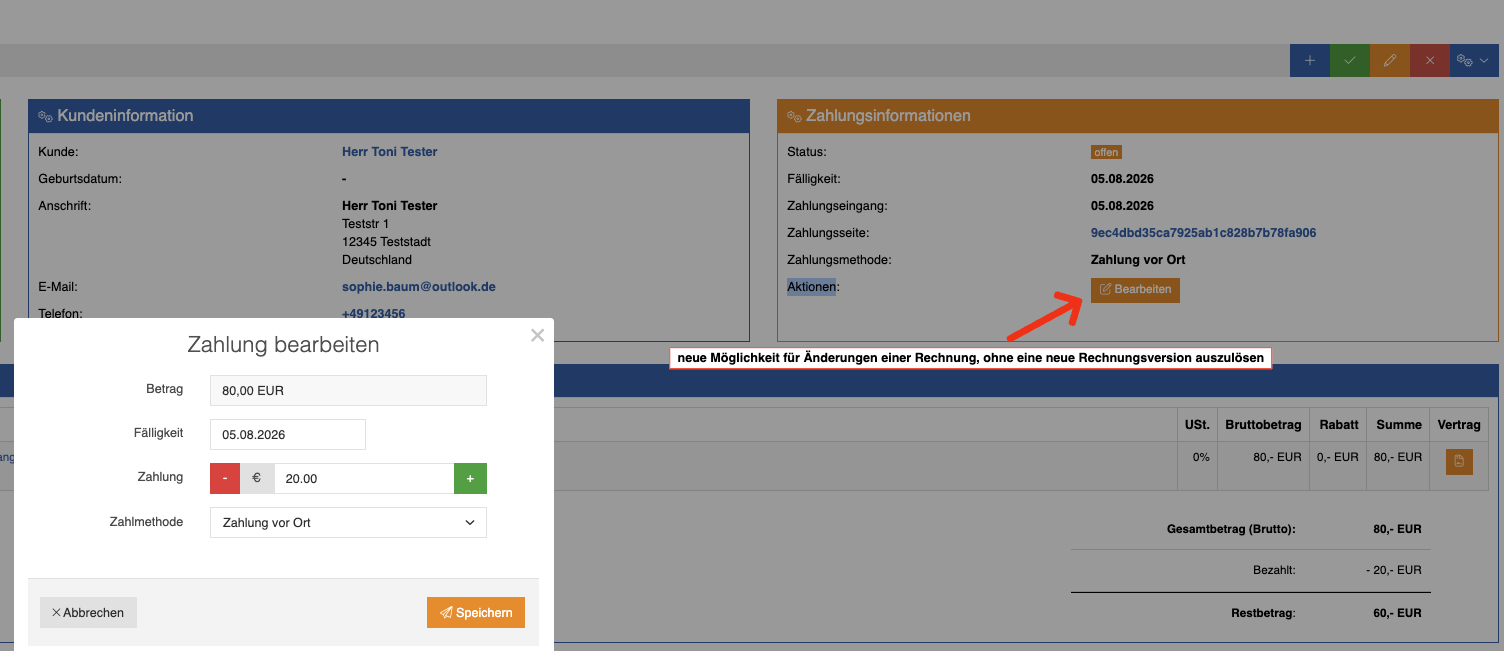
Task: Open the Herr Toni Tester customer link
Action: point(390,152)
